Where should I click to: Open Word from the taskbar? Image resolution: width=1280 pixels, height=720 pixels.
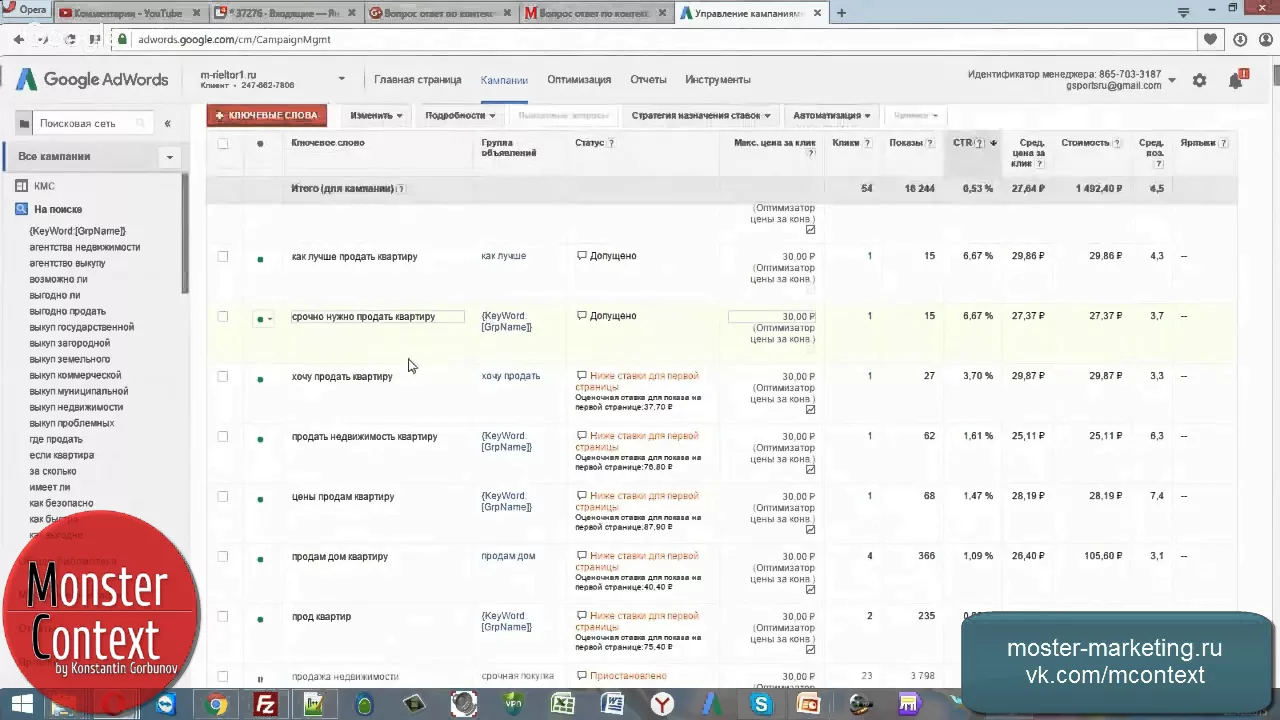pyautogui.click(x=612, y=705)
